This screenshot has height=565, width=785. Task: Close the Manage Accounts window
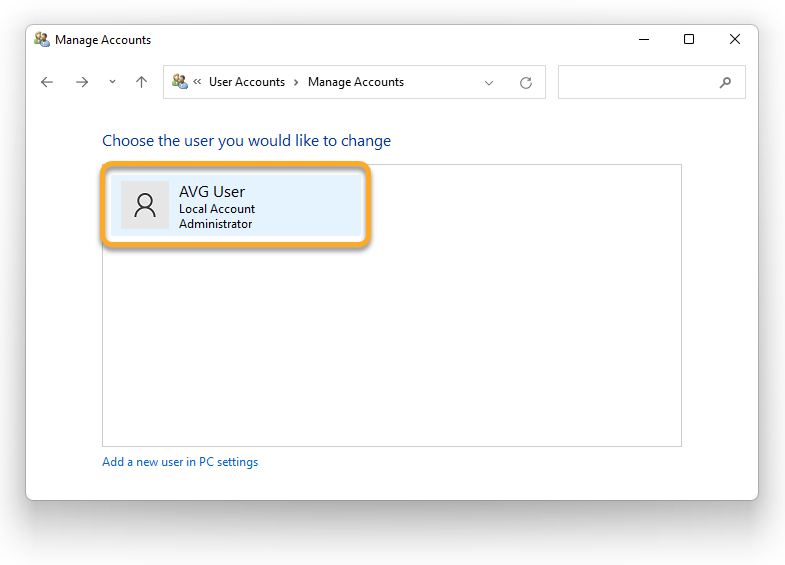(735, 40)
